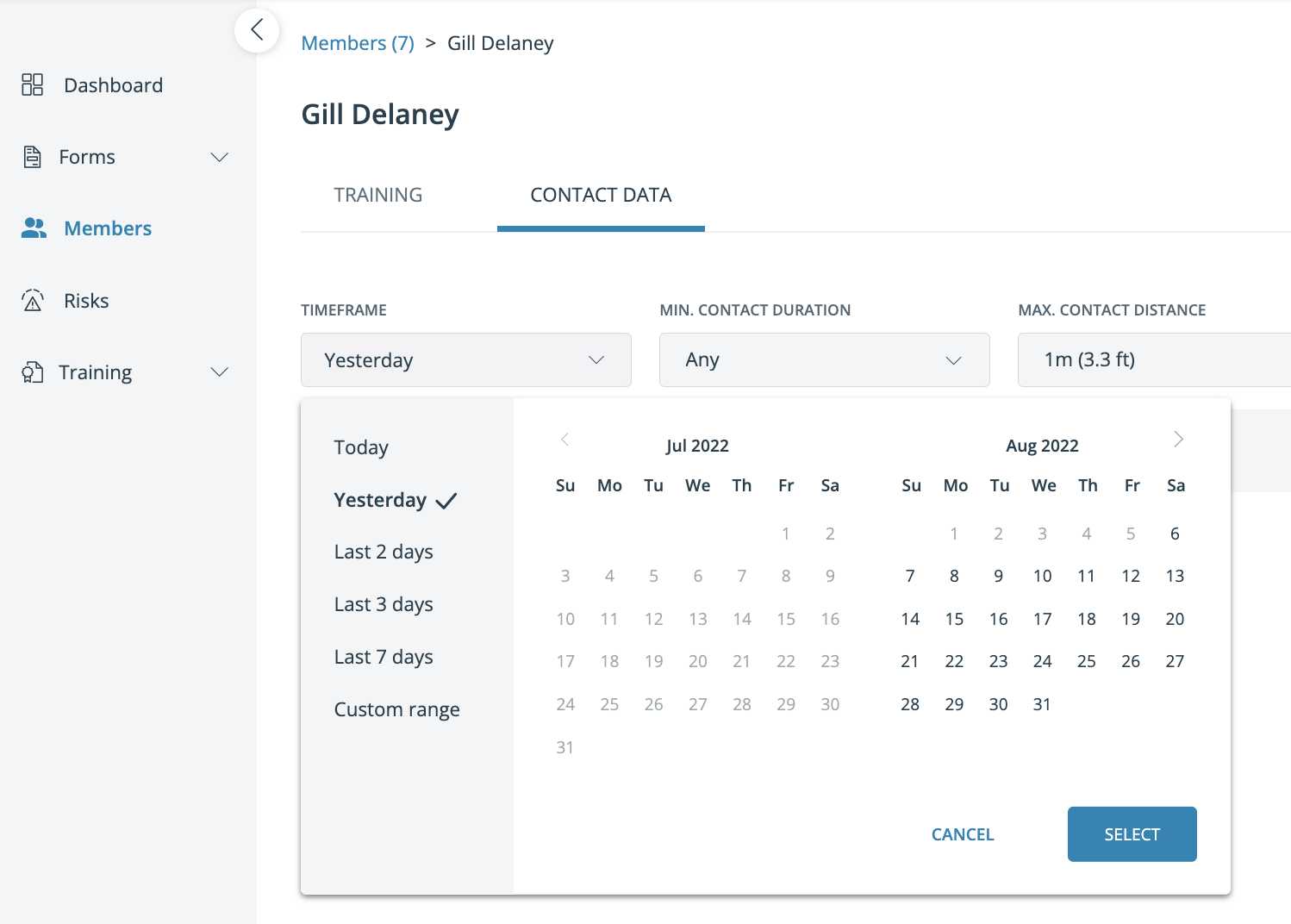The height and width of the screenshot is (924, 1291).
Task: Open the Dashboard grid icon
Action: (32, 84)
